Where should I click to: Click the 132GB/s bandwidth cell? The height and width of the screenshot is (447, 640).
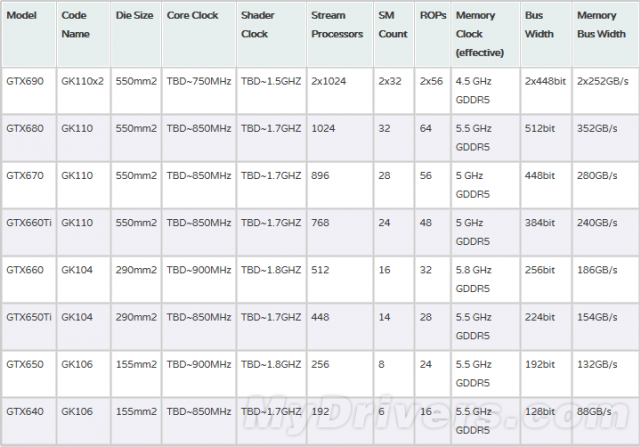coord(606,374)
